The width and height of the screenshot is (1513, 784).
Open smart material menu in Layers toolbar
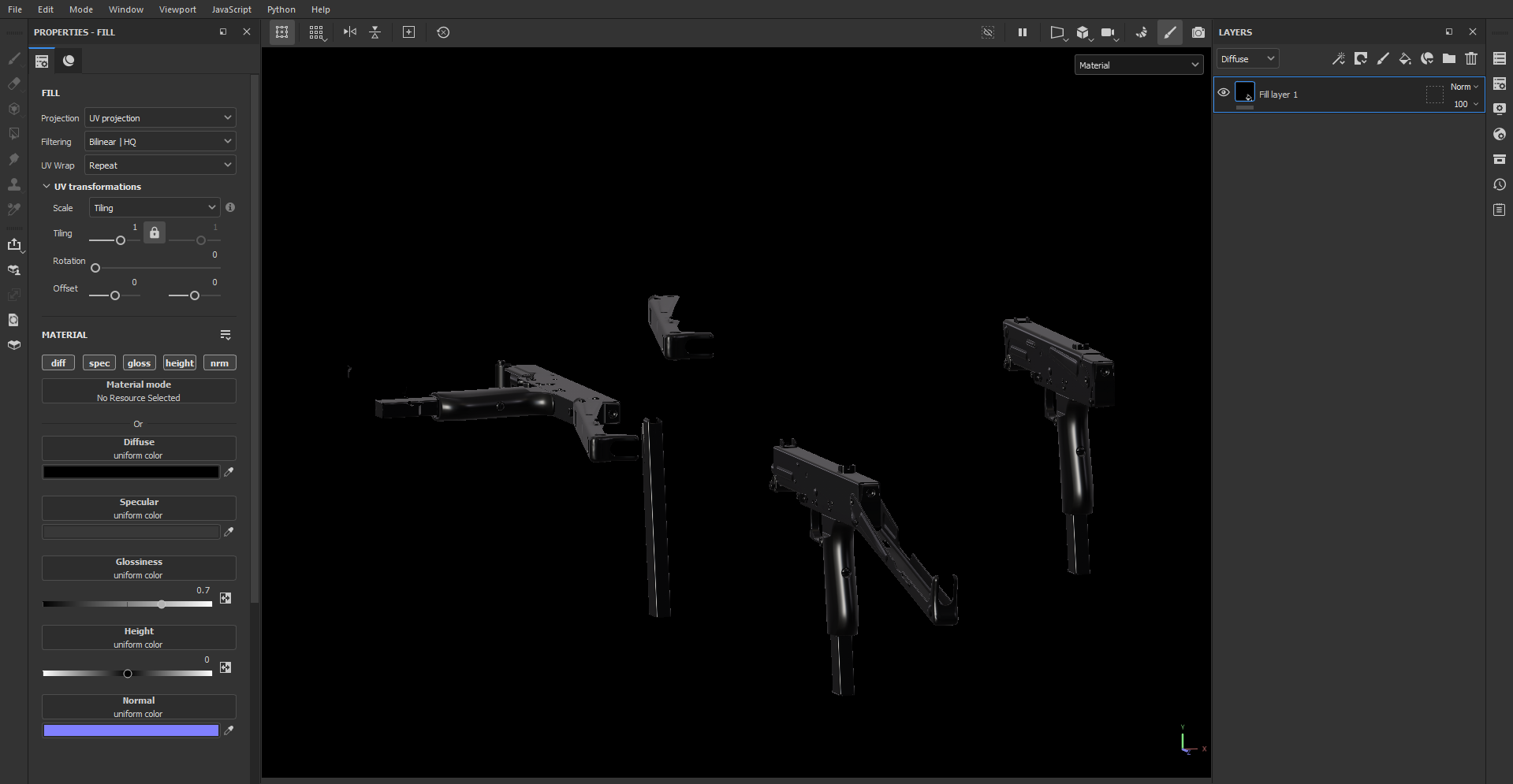point(1427,58)
